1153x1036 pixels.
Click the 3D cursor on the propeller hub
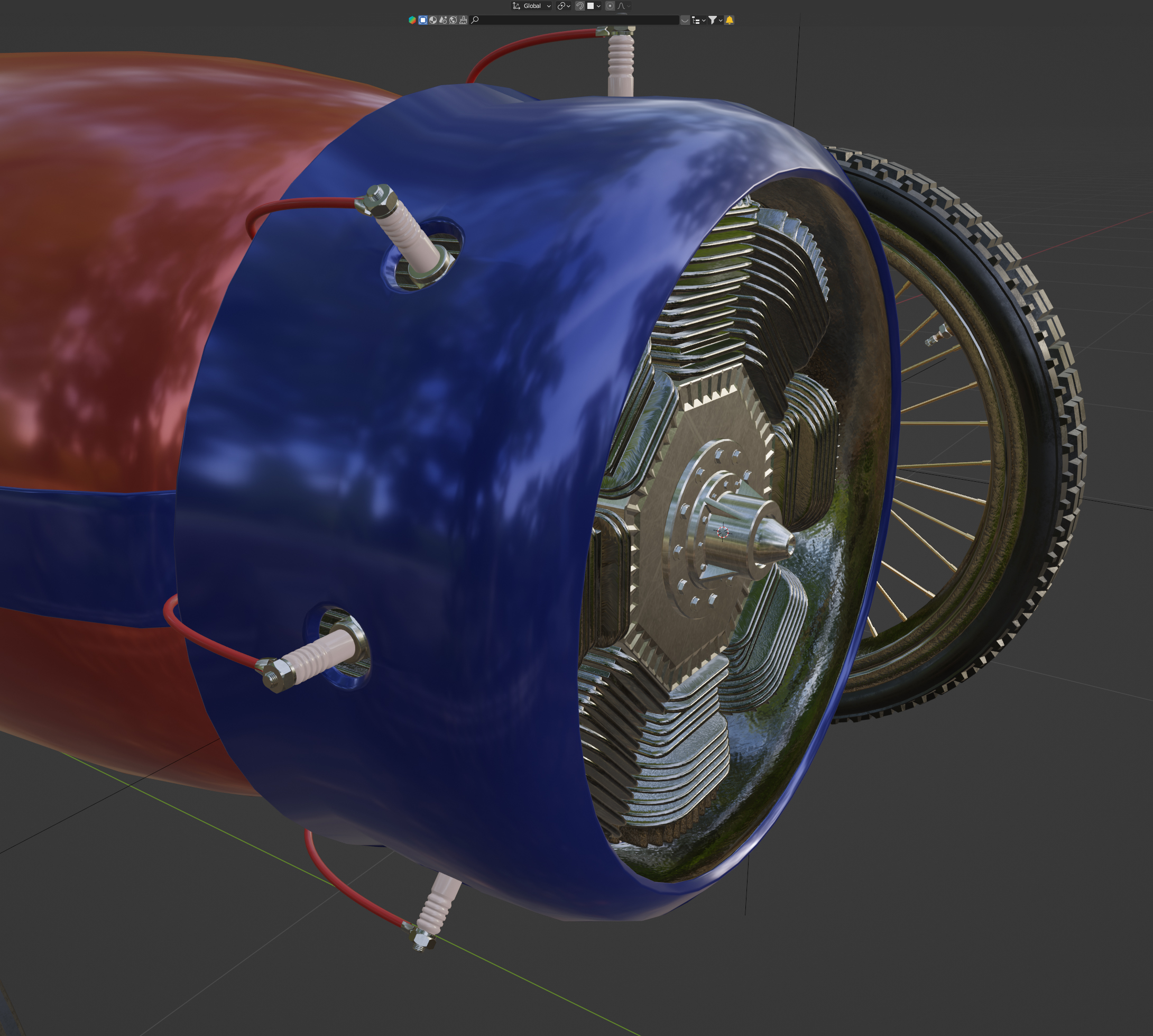722,531
